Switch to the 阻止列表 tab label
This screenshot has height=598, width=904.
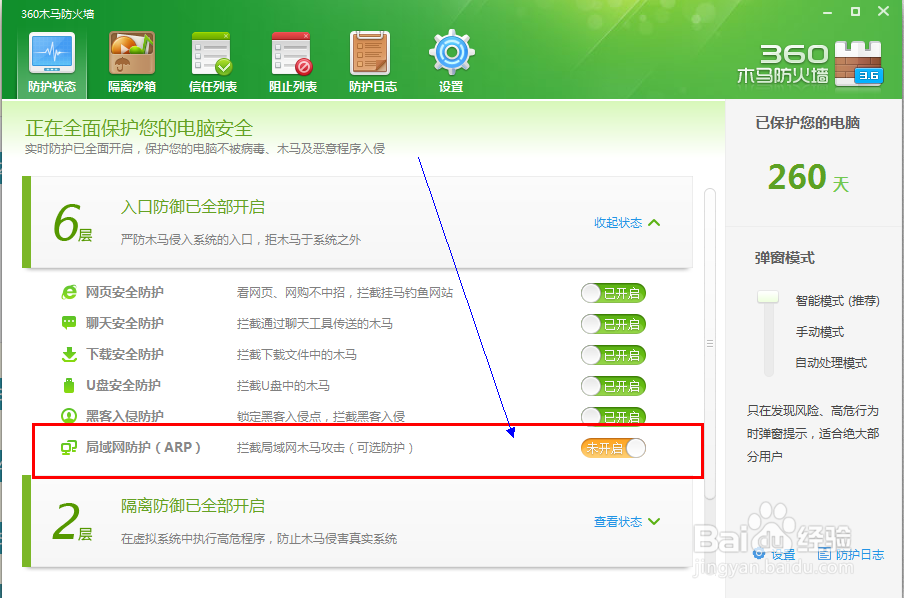(293, 86)
